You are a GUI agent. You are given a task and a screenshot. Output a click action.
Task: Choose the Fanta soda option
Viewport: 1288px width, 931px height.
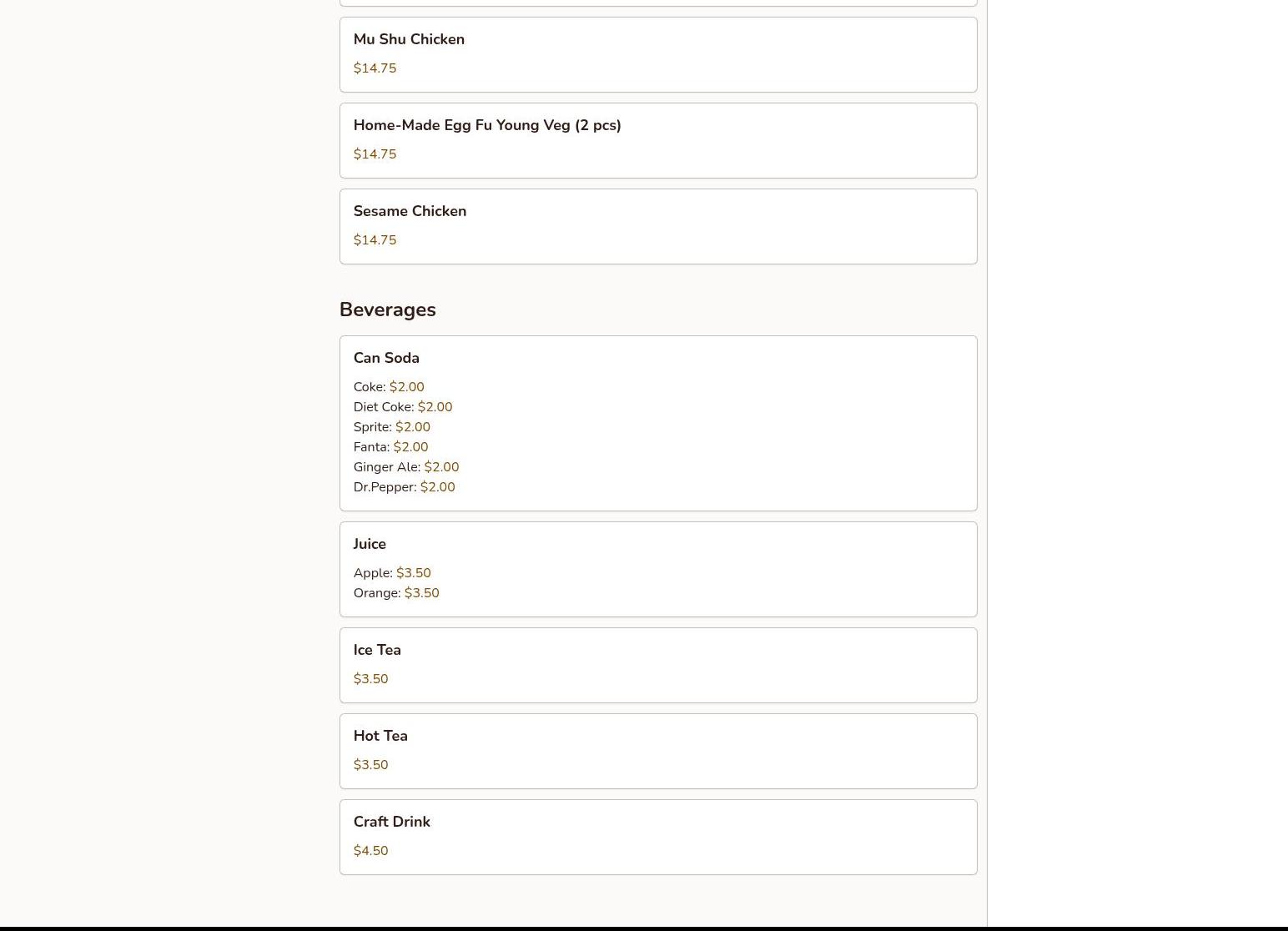coord(390,447)
